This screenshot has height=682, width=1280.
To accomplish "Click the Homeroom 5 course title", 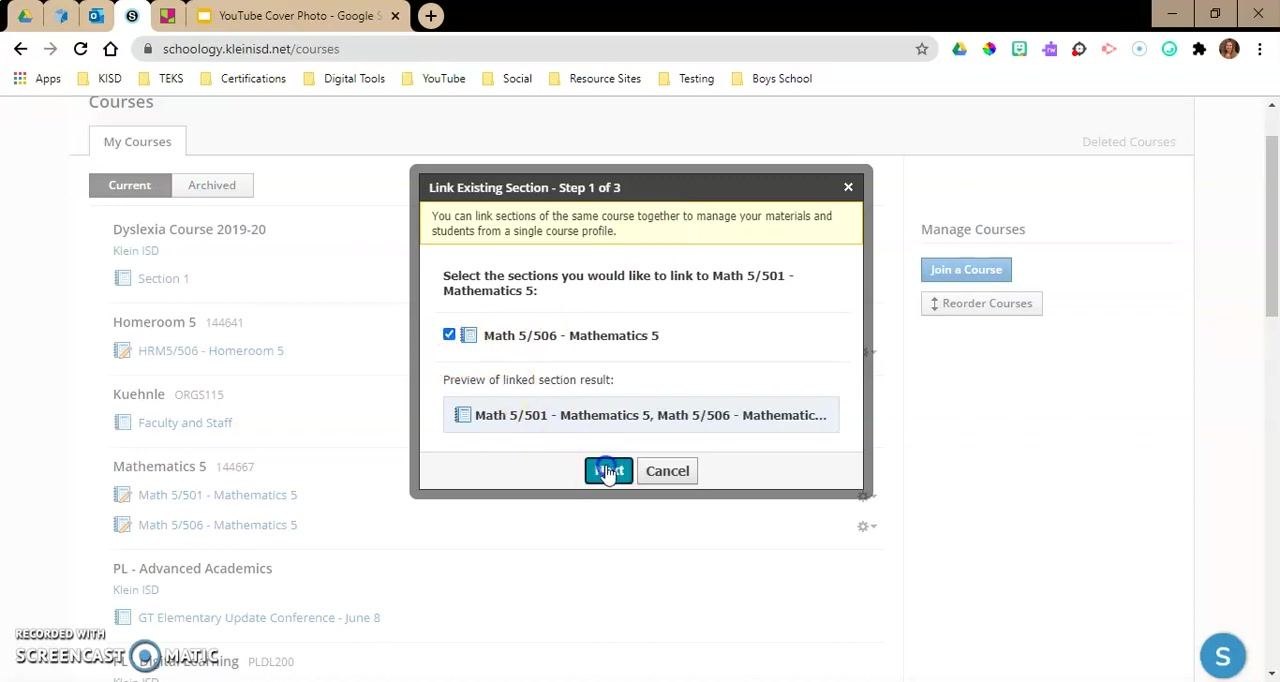I will (154, 322).
